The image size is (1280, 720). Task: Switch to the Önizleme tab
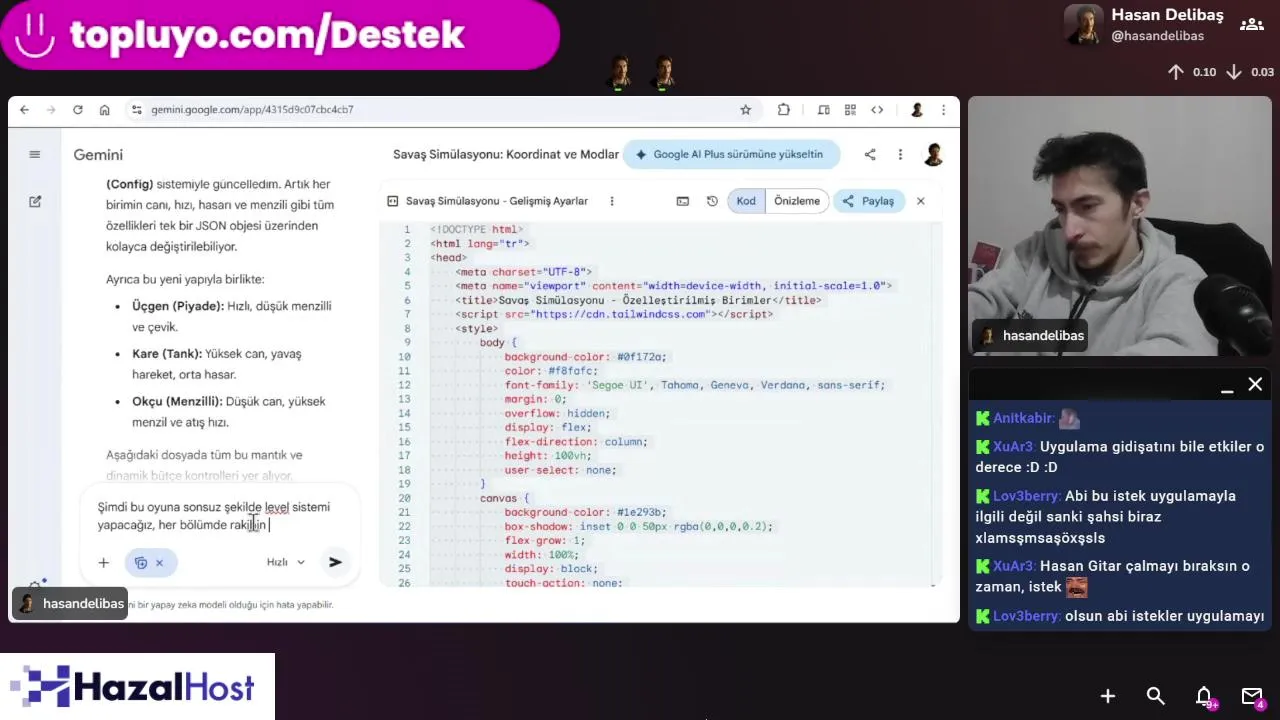pyautogui.click(x=797, y=201)
